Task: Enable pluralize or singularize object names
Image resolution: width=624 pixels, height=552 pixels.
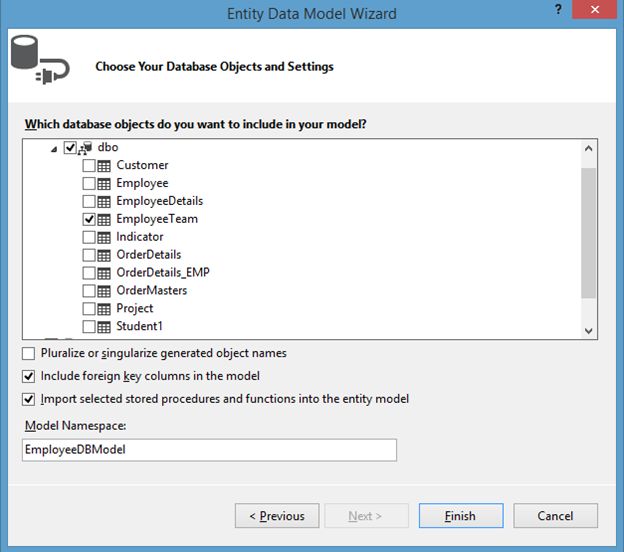Action: [x=28, y=354]
